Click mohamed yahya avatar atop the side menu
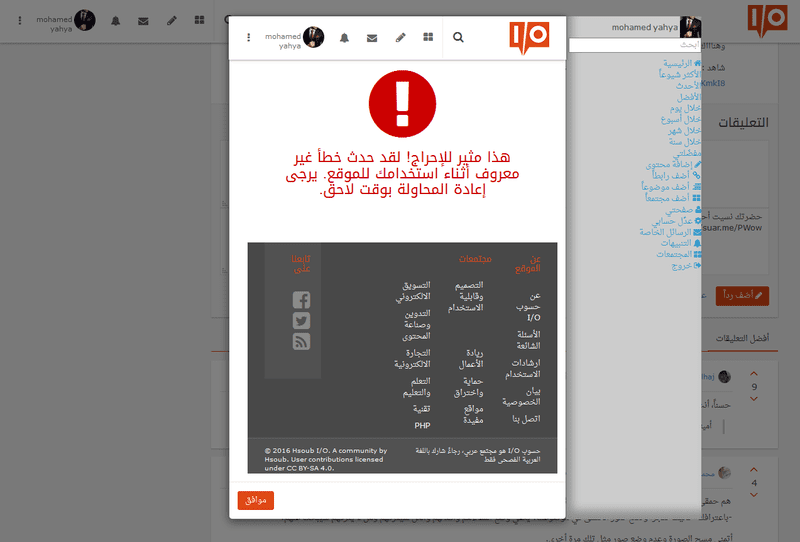The image size is (800, 542). click(691, 27)
